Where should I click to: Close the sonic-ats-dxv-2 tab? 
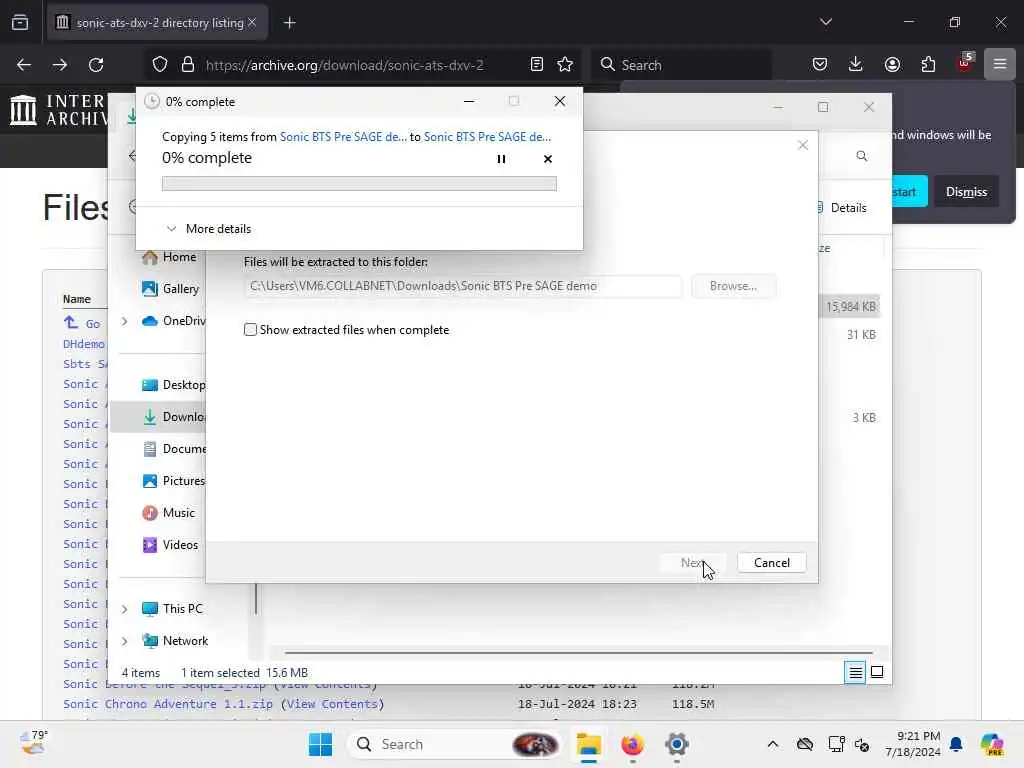(x=252, y=22)
